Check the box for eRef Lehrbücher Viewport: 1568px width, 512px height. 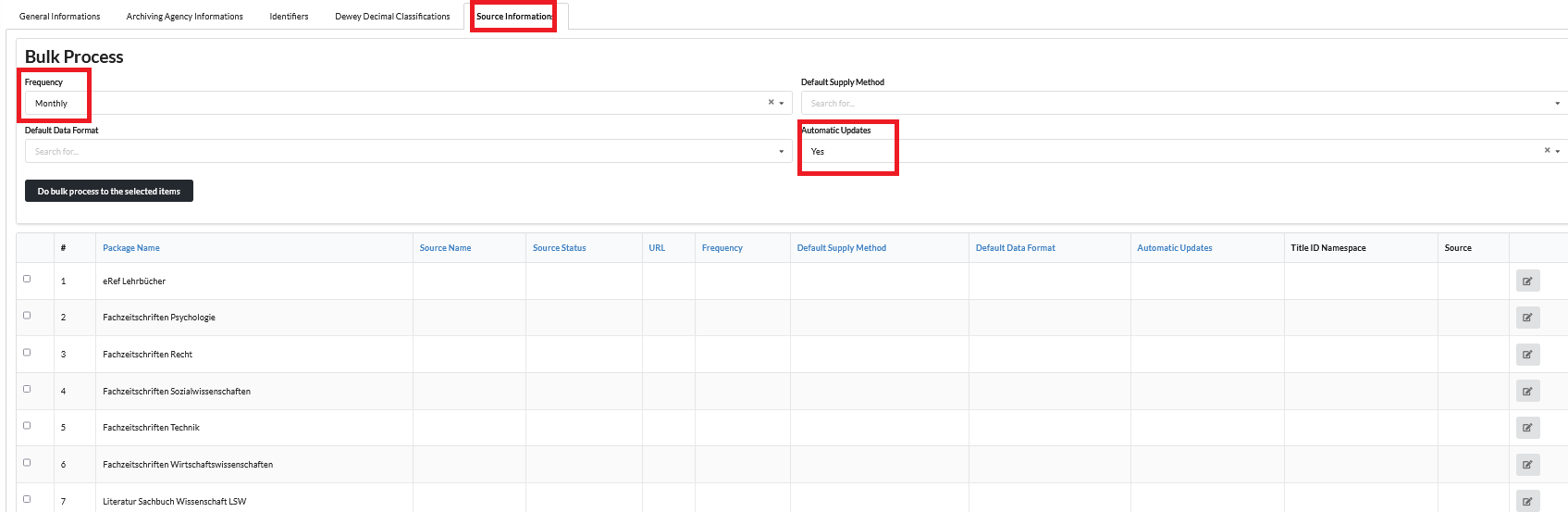point(27,279)
